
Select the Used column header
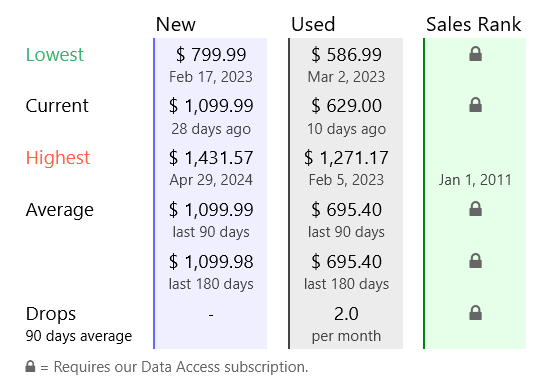(x=313, y=24)
